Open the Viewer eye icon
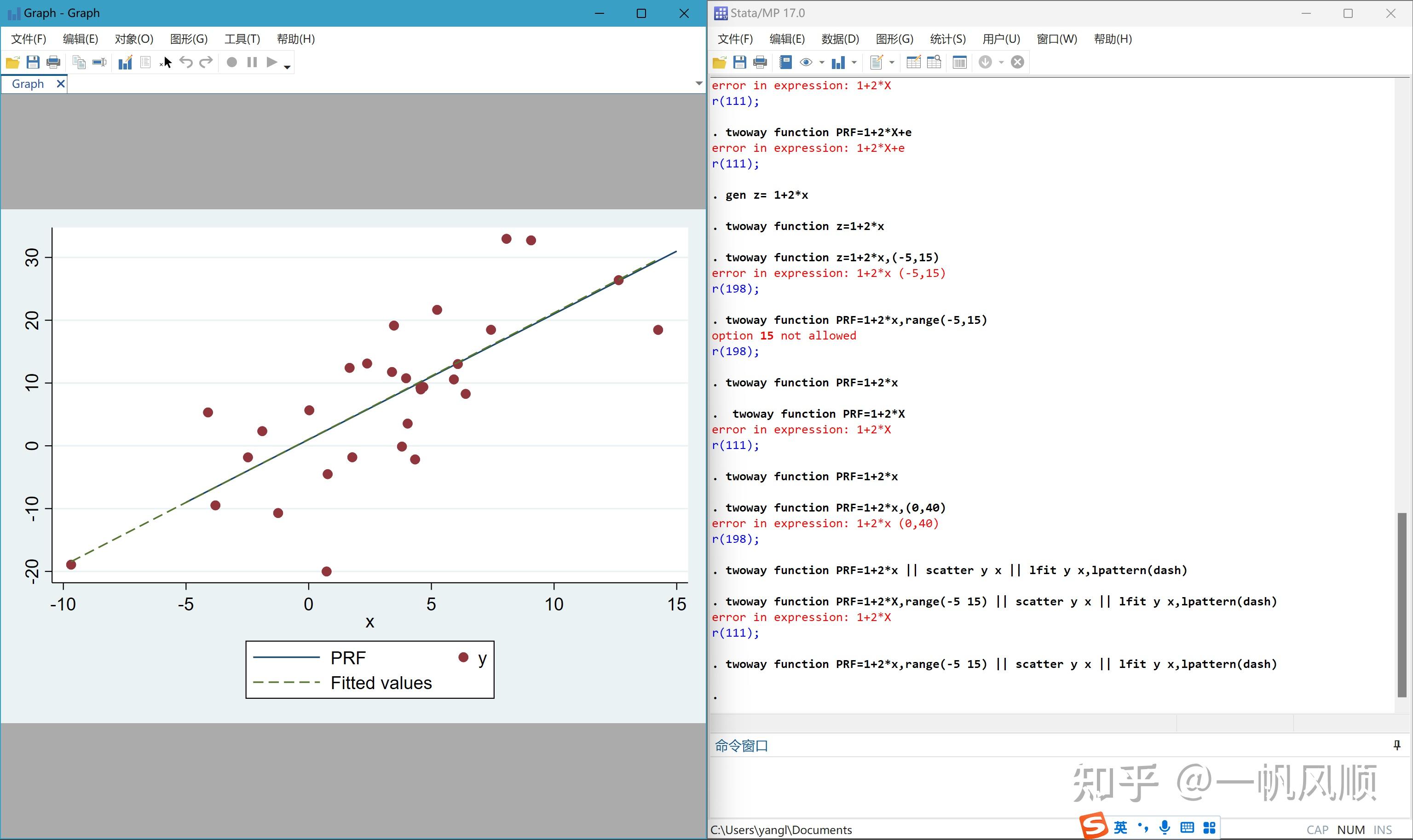 tap(806, 62)
